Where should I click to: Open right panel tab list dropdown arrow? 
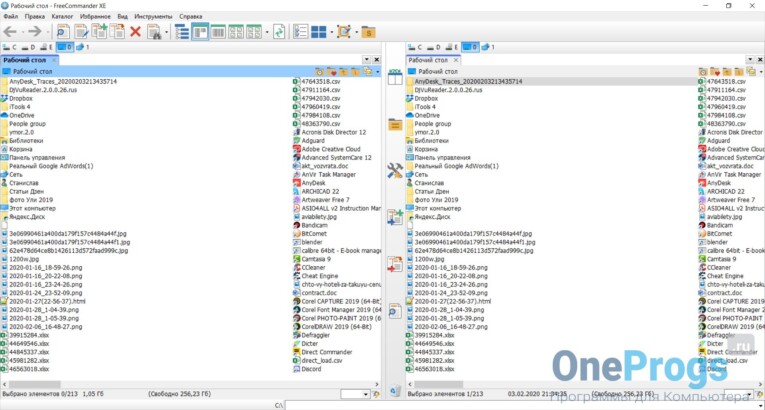coord(750,60)
